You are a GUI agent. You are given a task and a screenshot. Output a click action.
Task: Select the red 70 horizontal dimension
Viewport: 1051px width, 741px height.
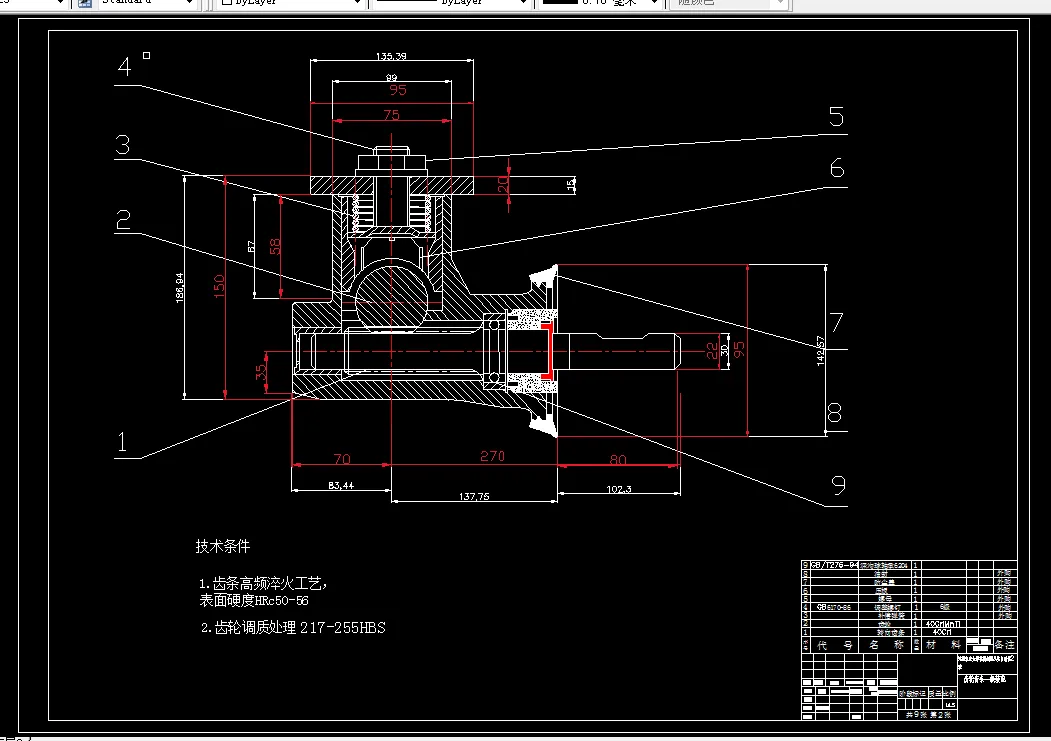point(342,459)
